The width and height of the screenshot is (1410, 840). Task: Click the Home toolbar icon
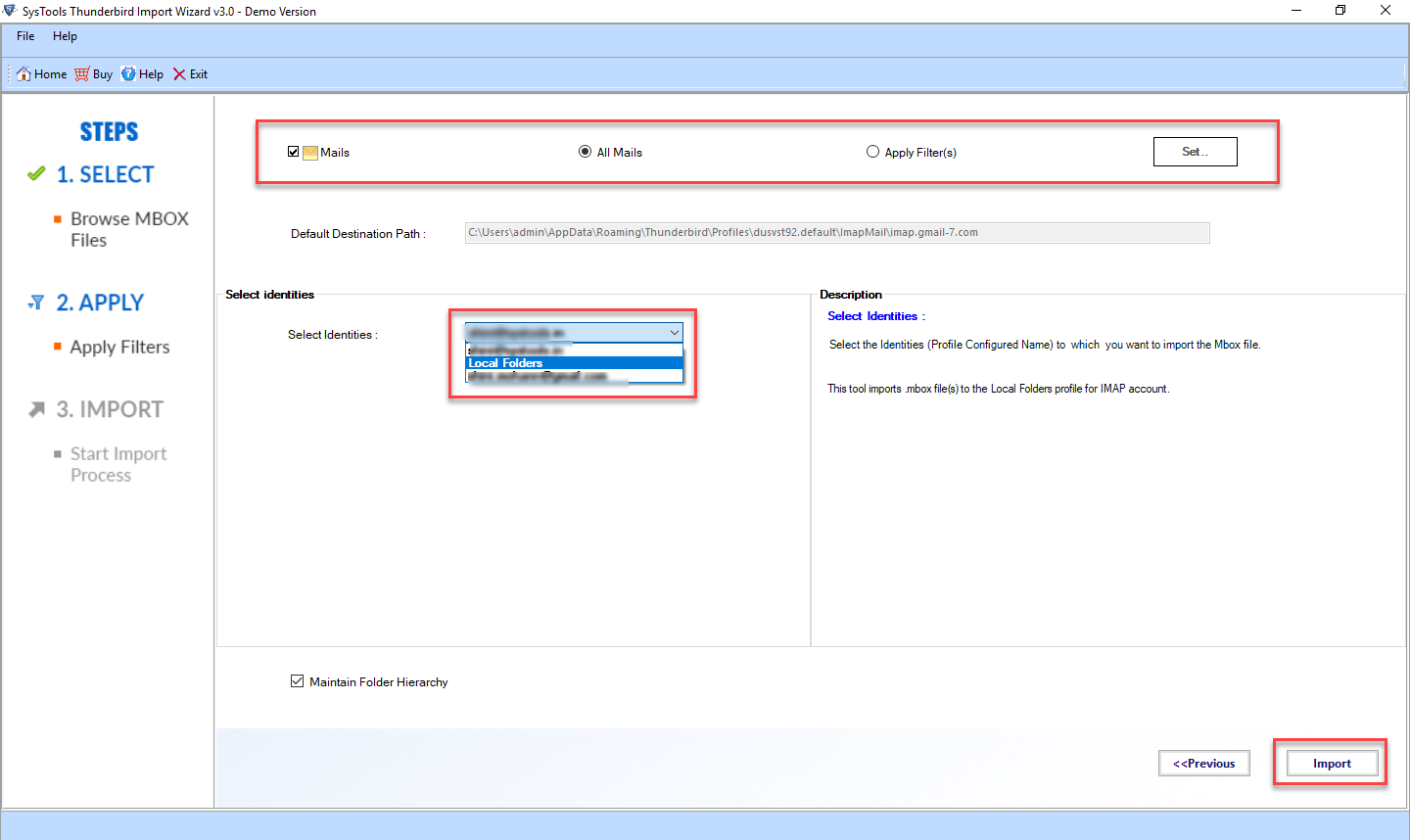click(x=23, y=74)
